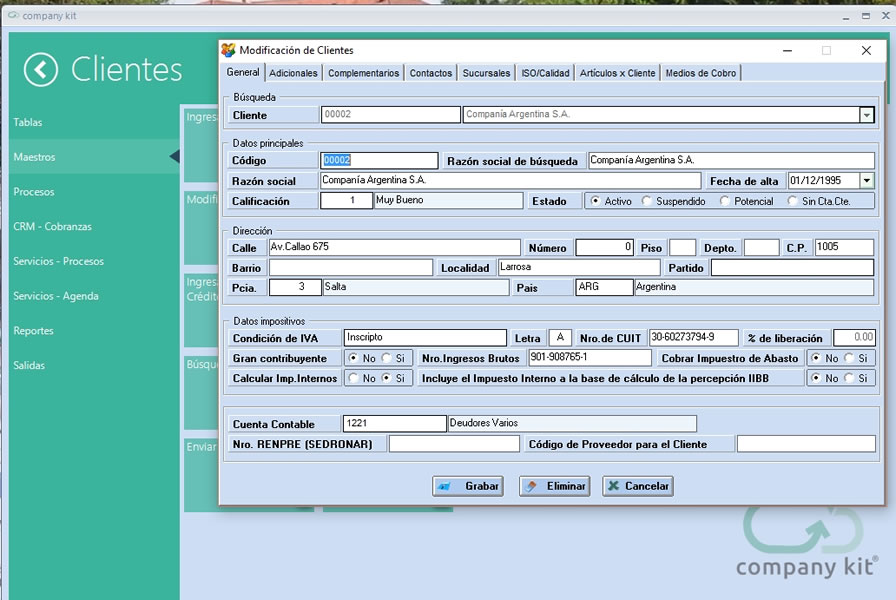The height and width of the screenshot is (600, 896).
Task: Switch to the Complementarios tab
Action: coord(363,73)
